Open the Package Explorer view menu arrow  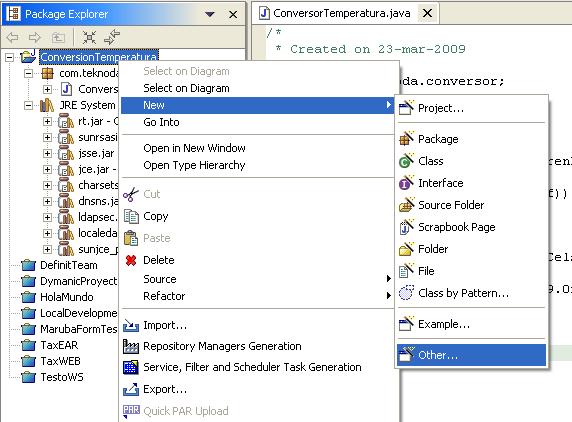click(210, 14)
